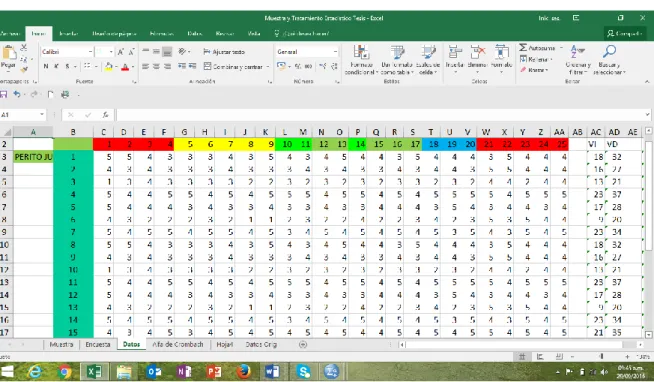This screenshot has width=654, height=382.
Task: Open the Archivo menu tab
Action: 10,34
